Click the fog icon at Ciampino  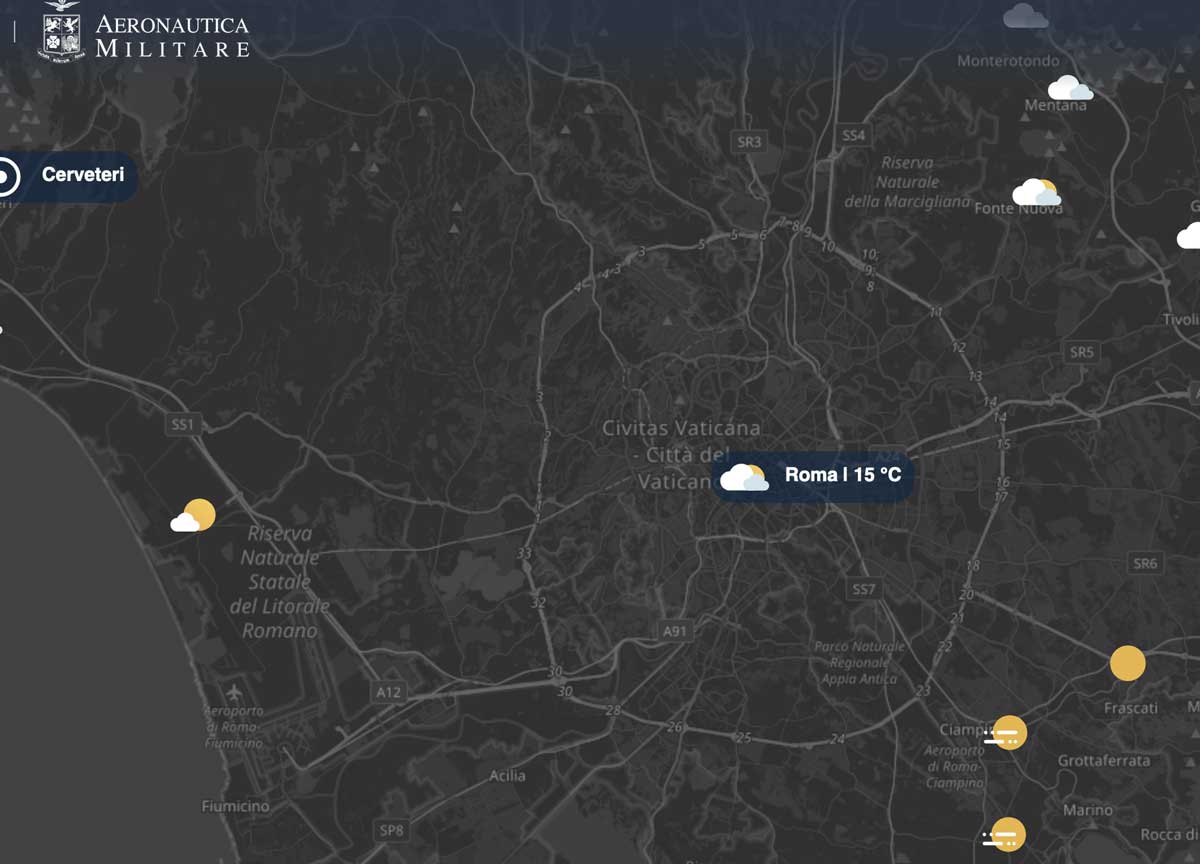point(1005,735)
